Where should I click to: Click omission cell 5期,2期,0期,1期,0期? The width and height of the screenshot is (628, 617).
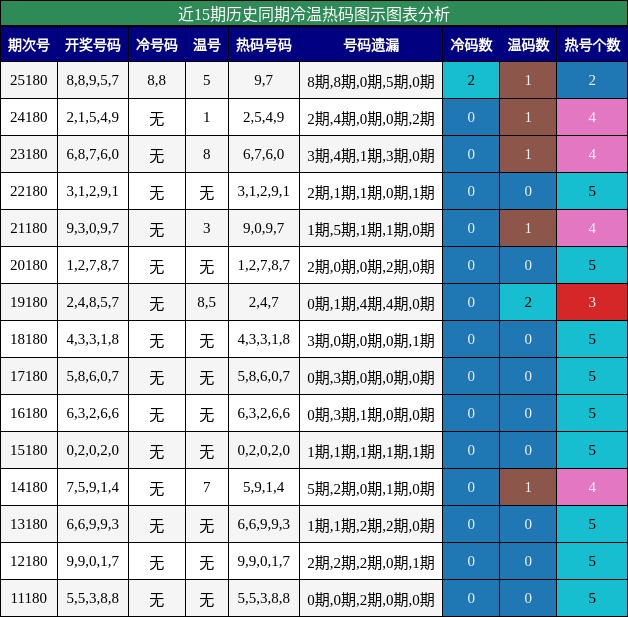click(x=371, y=489)
